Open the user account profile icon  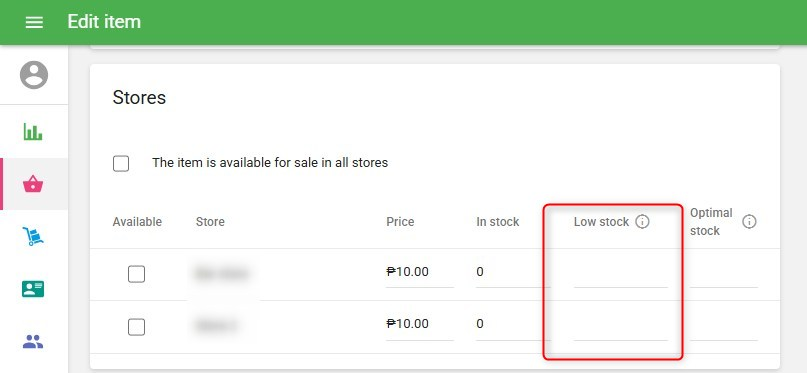click(x=34, y=75)
